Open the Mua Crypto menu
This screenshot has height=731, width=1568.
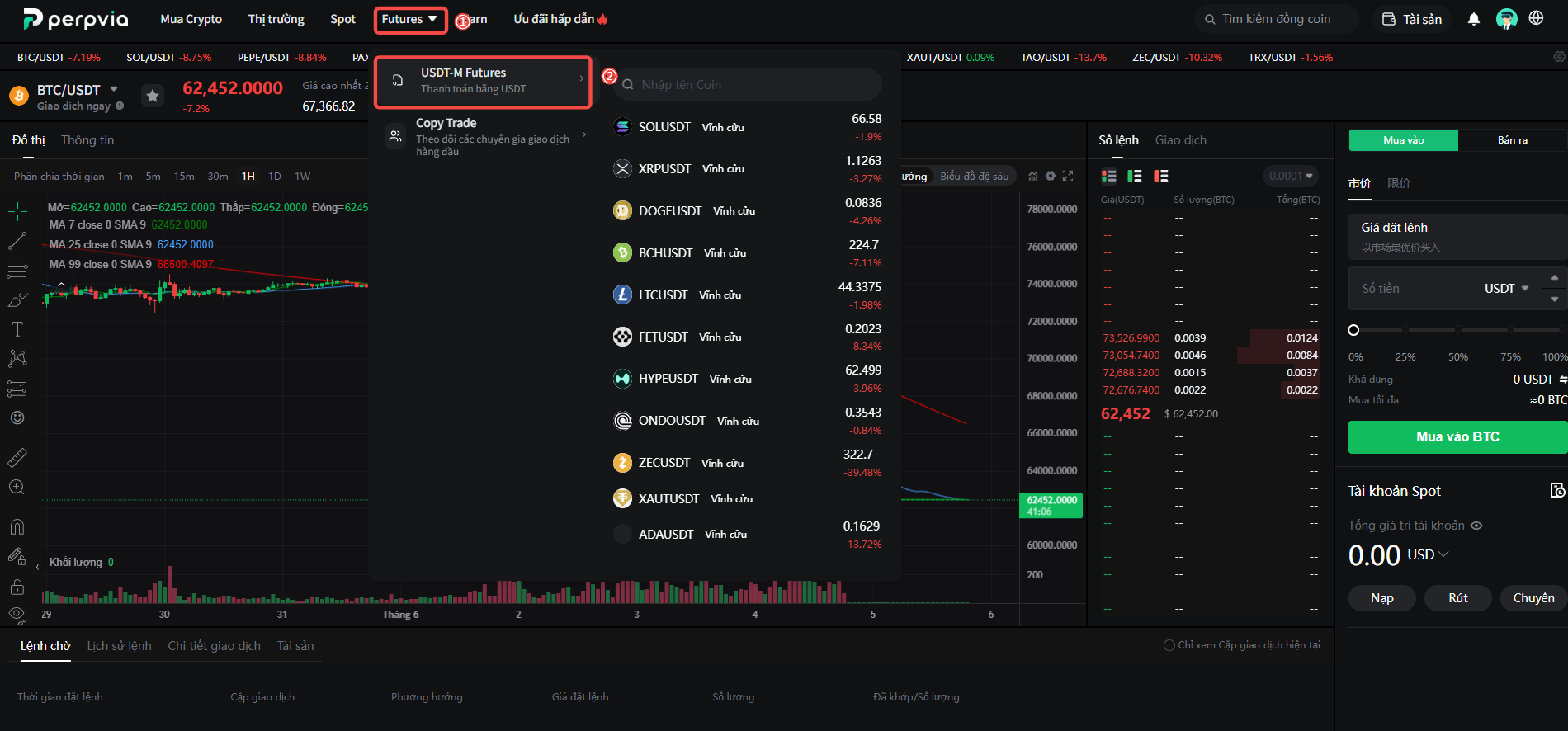coord(191,19)
